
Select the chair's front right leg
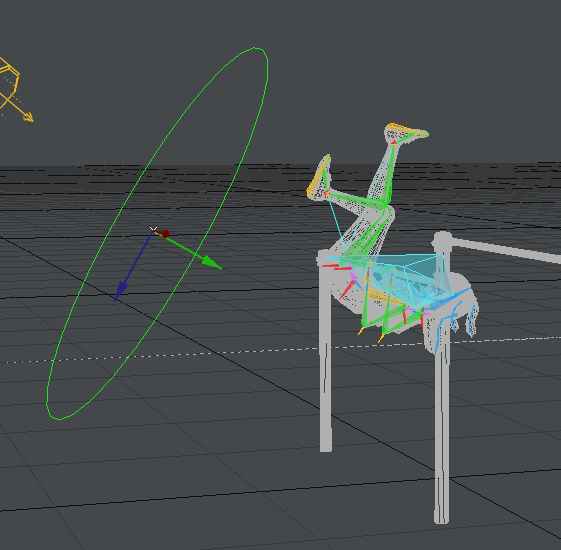(x=442, y=429)
